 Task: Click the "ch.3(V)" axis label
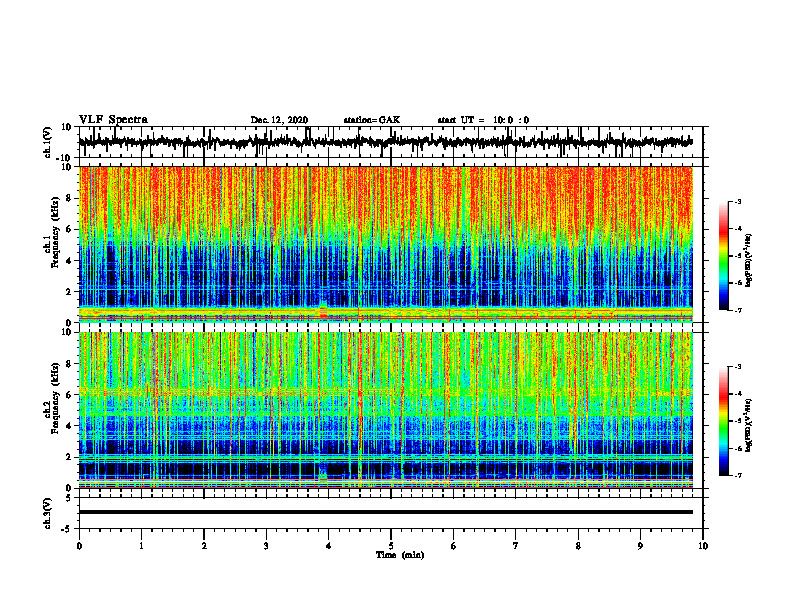pyautogui.click(x=48, y=513)
